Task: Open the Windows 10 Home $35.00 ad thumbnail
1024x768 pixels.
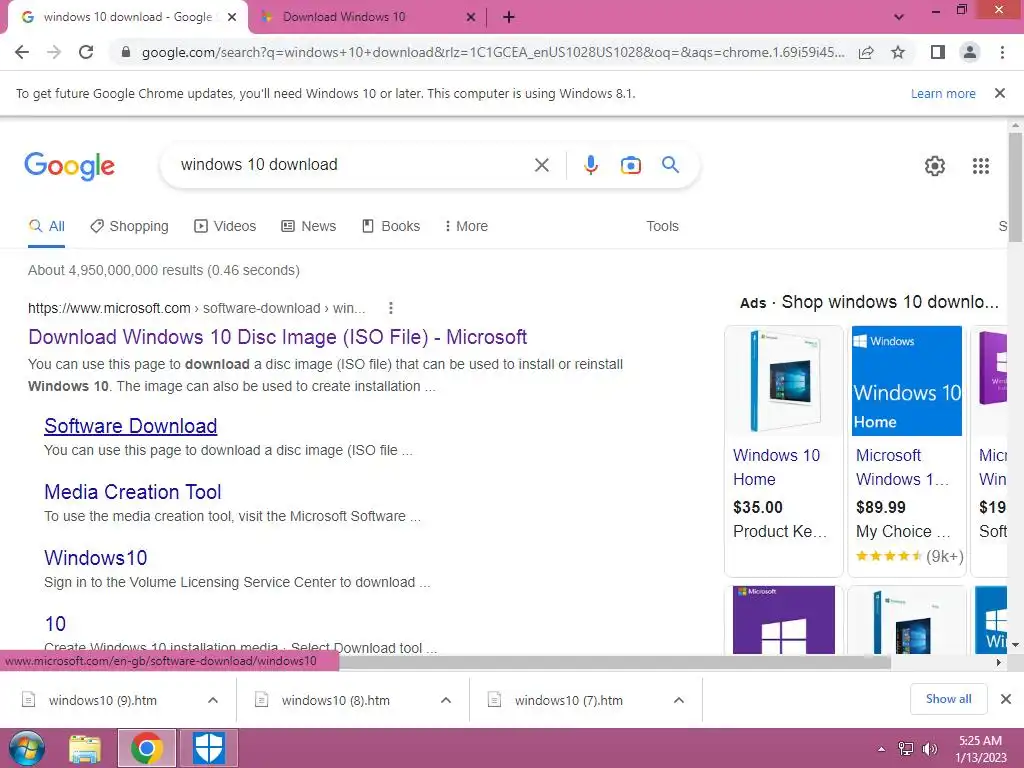Action: point(784,381)
